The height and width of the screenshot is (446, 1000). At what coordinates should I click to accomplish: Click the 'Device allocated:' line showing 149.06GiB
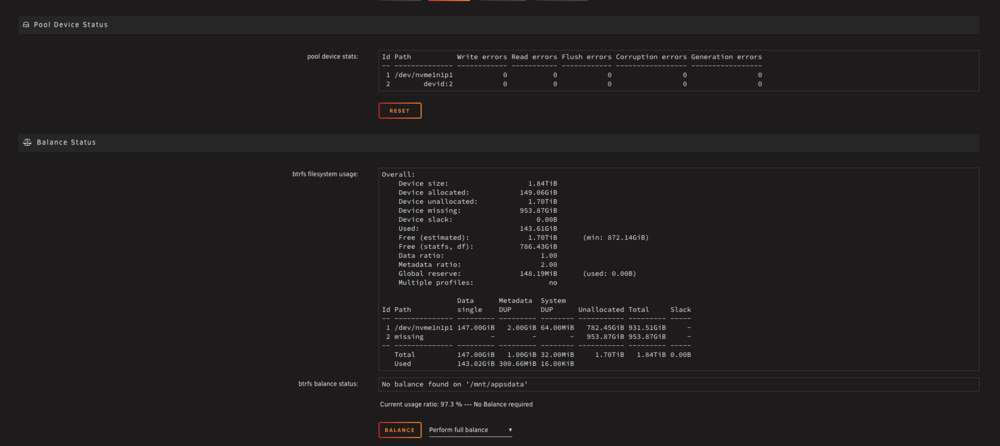[x=478, y=192]
